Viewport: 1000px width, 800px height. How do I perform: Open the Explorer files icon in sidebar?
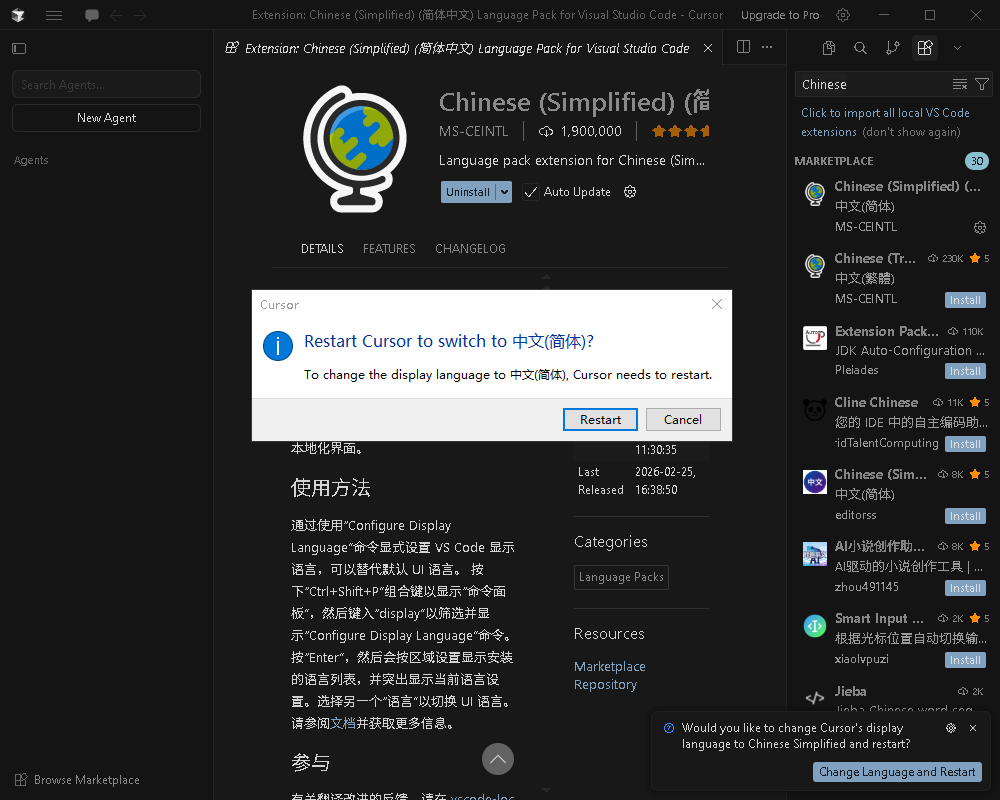click(x=828, y=48)
